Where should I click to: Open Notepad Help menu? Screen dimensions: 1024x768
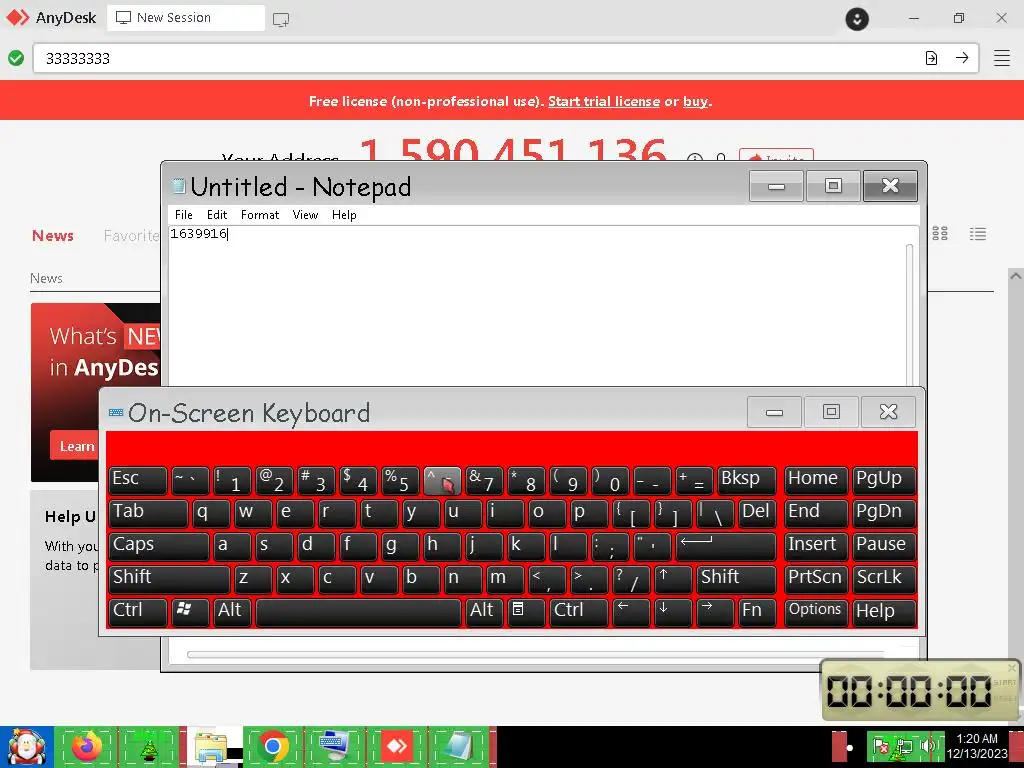[x=344, y=215]
